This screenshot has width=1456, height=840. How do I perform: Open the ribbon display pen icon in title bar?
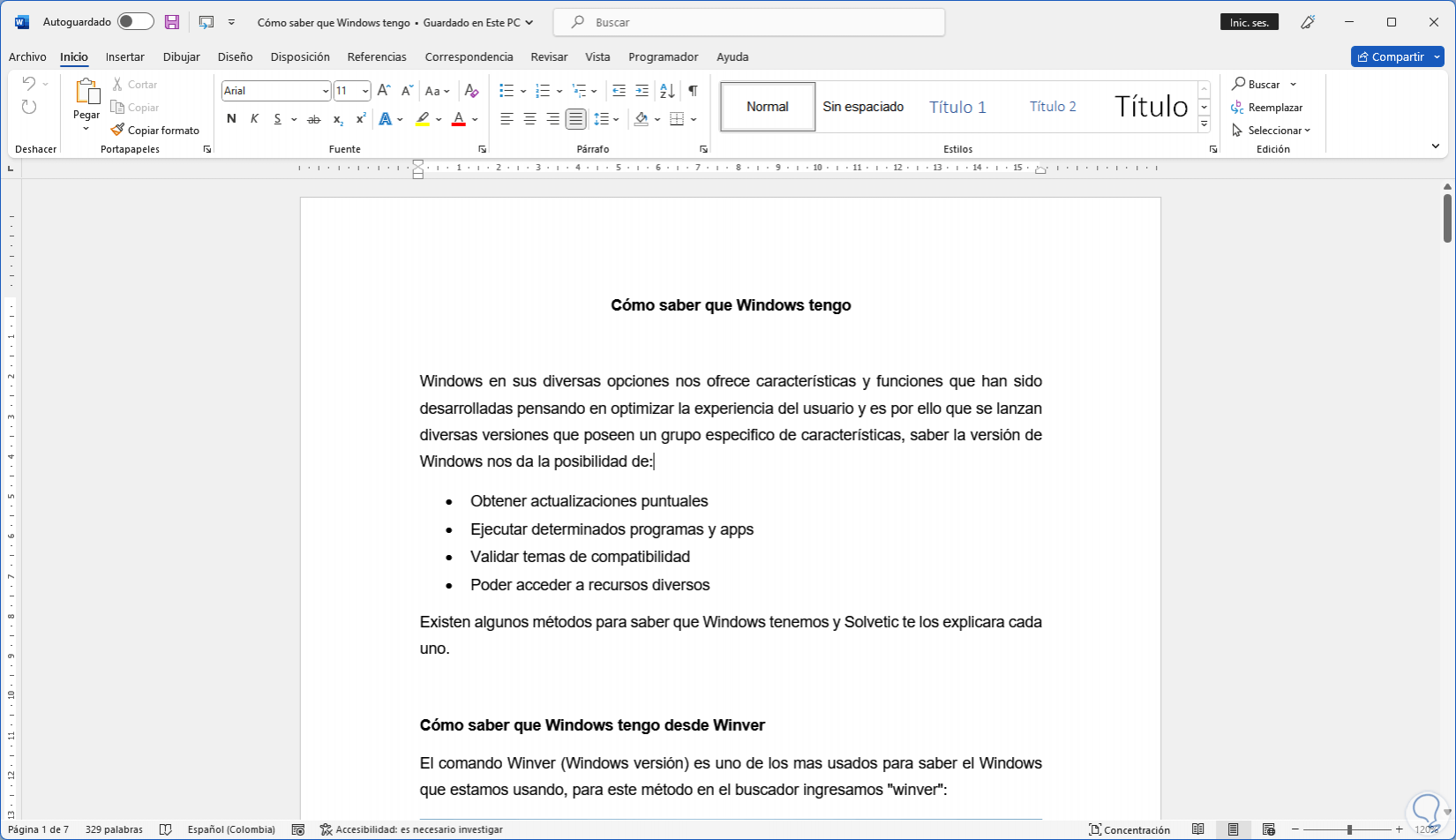point(1308,22)
